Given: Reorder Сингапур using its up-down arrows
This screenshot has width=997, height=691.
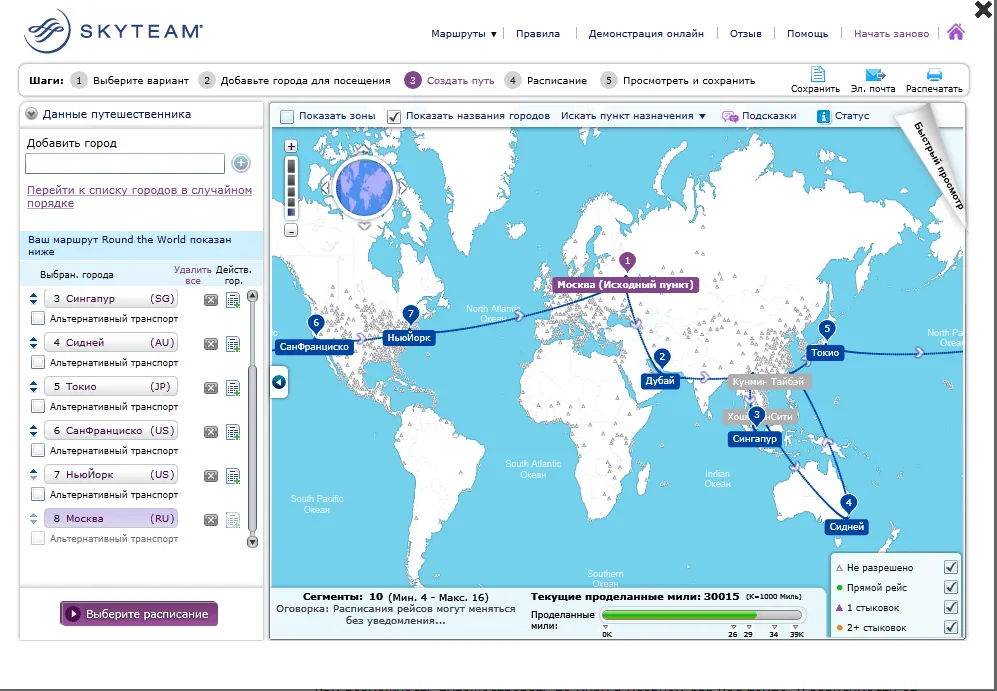Looking at the screenshot, I should click(34, 298).
